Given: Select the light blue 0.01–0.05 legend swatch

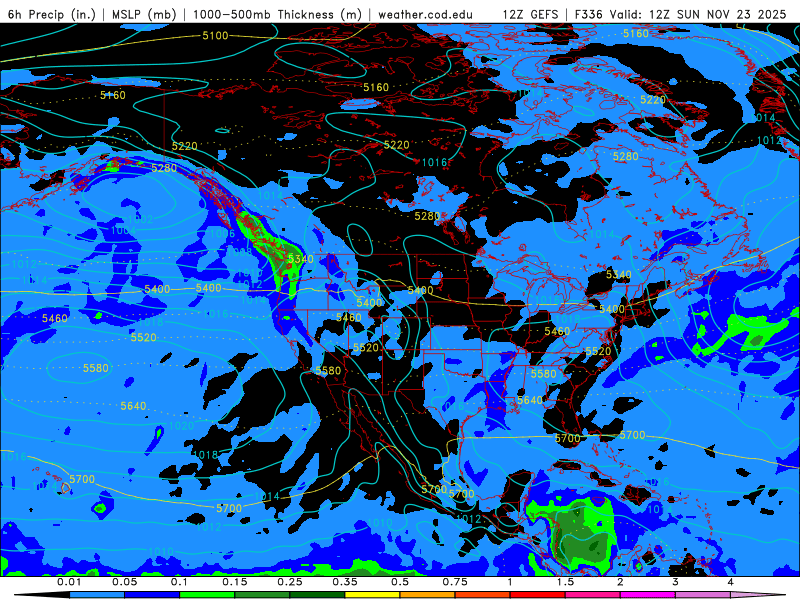Looking at the screenshot, I should [97, 595].
